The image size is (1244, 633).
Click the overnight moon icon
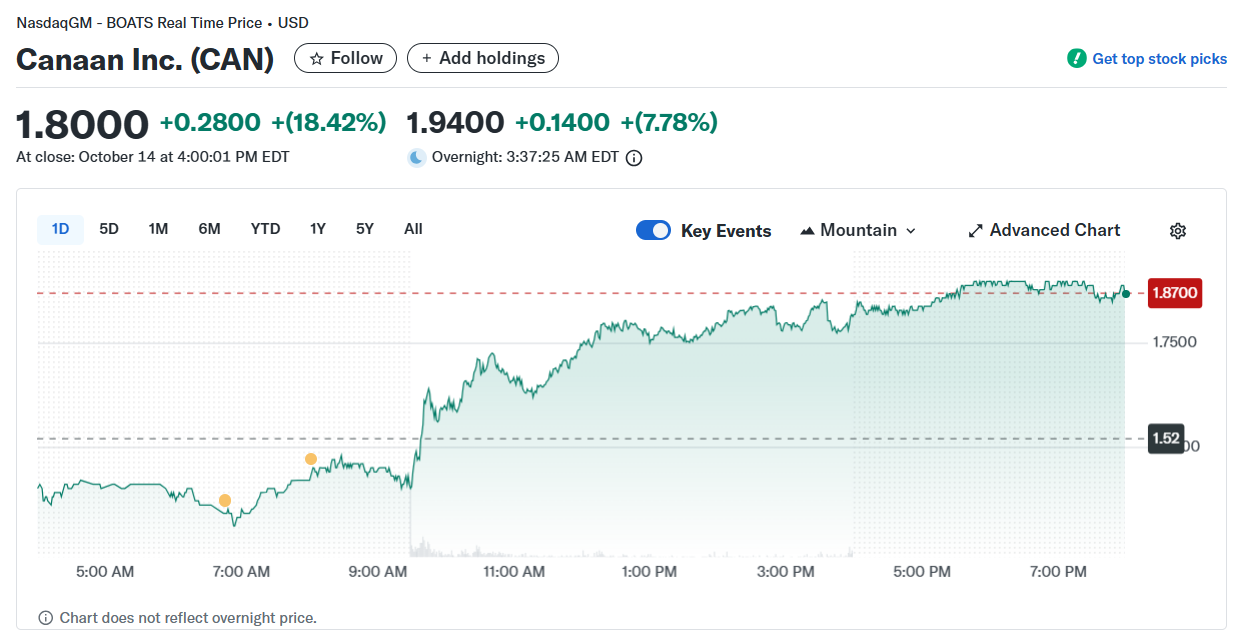[417, 157]
